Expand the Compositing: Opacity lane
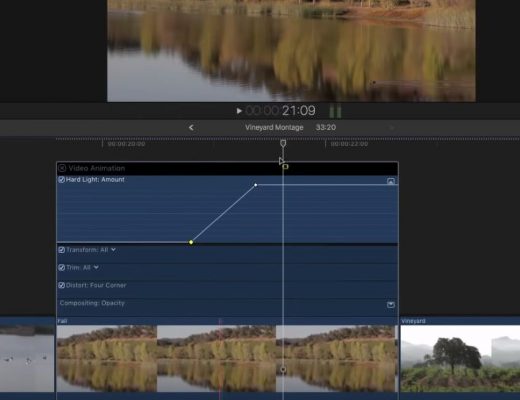520x400 pixels. pyautogui.click(x=391, y=305)
